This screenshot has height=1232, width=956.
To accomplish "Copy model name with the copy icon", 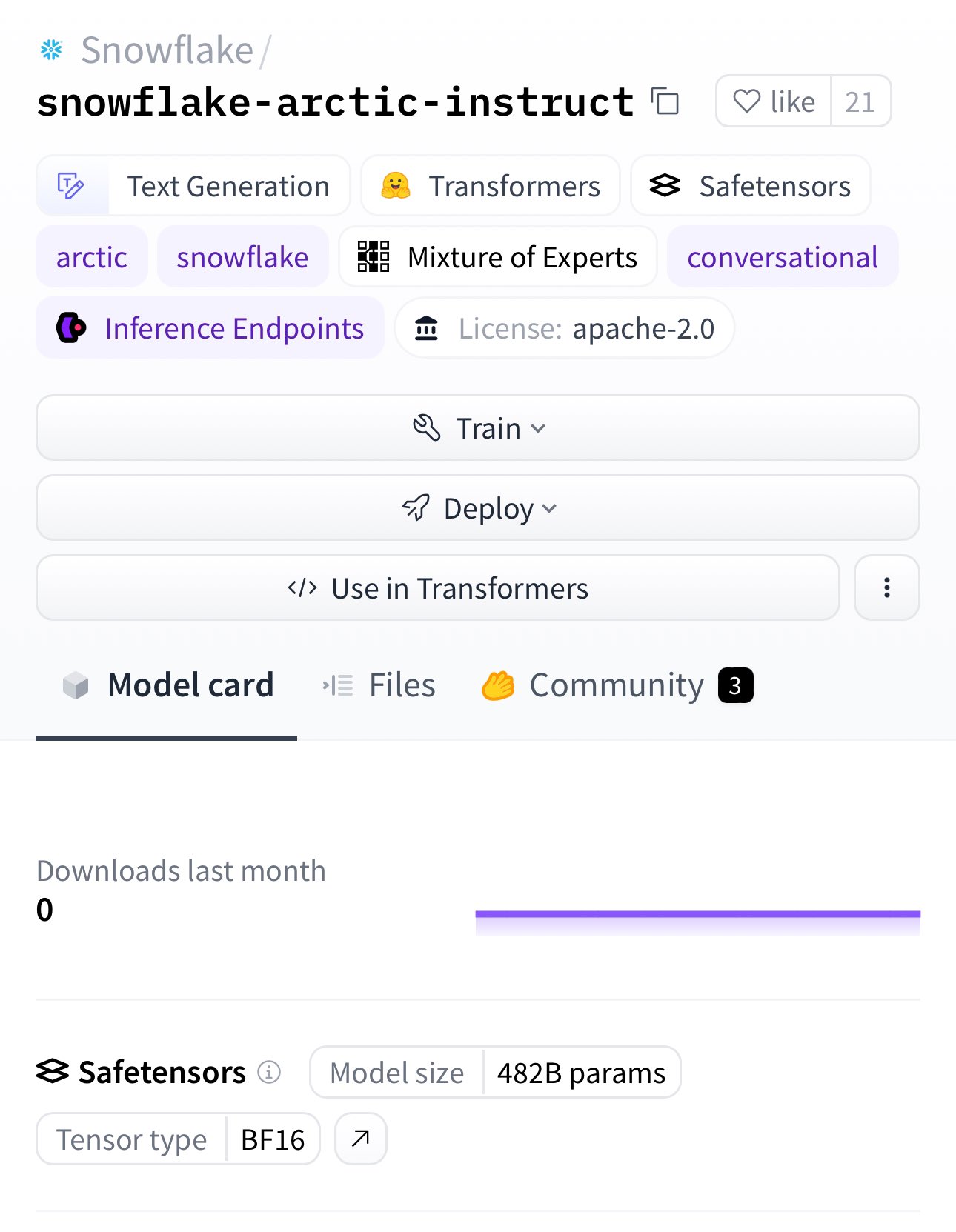I will (665, 101).
